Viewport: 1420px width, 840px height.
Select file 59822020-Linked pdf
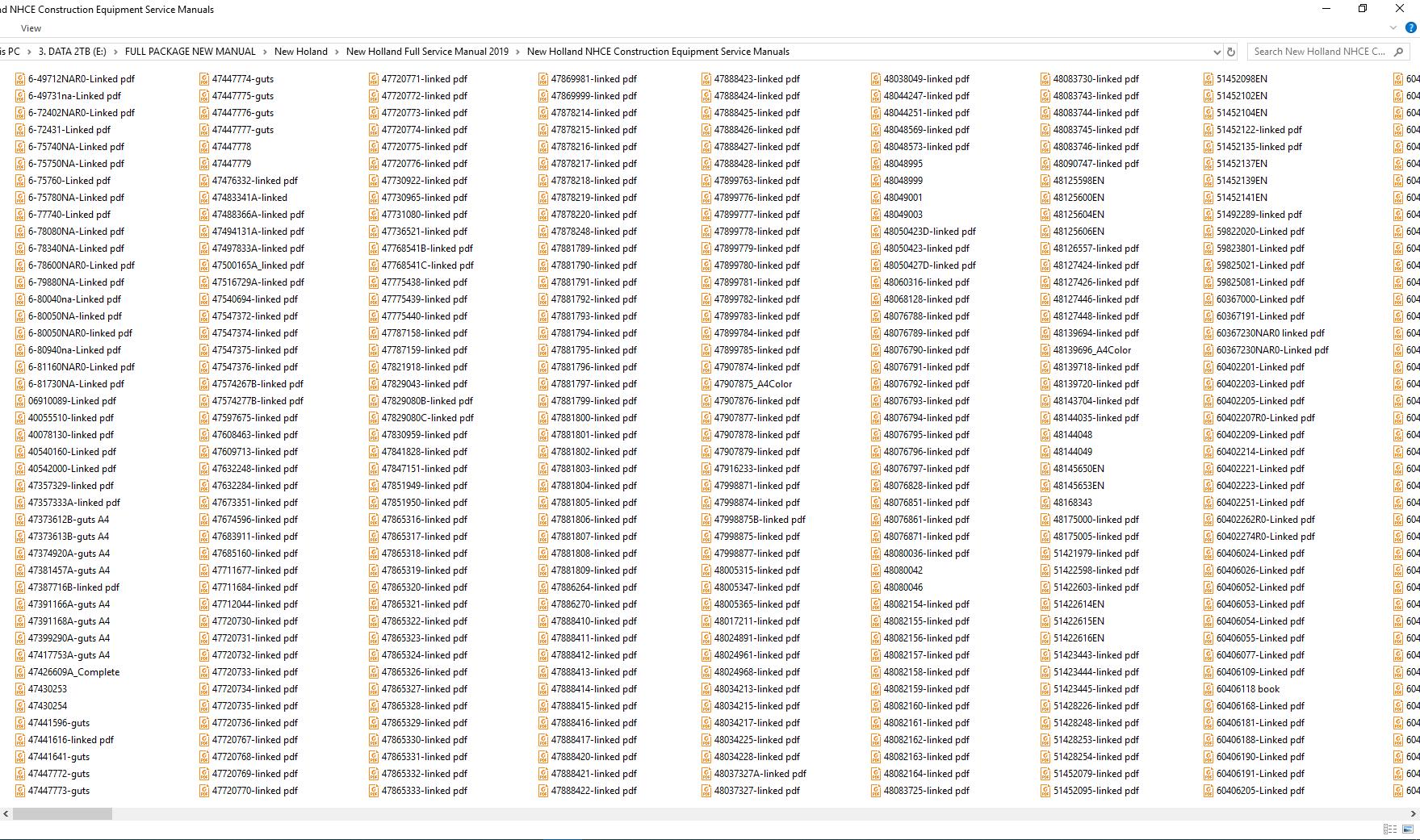pyautogui.click(x=1255, y=232)
